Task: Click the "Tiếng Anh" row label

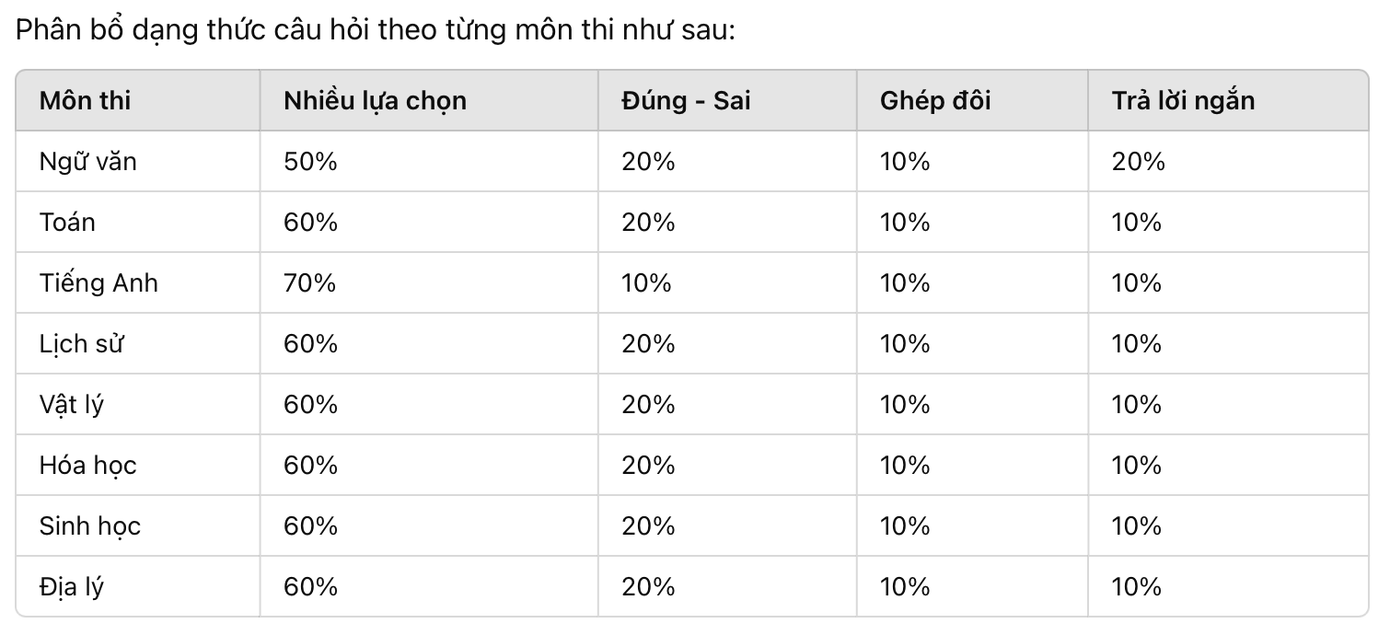Action: click(99, 283)
